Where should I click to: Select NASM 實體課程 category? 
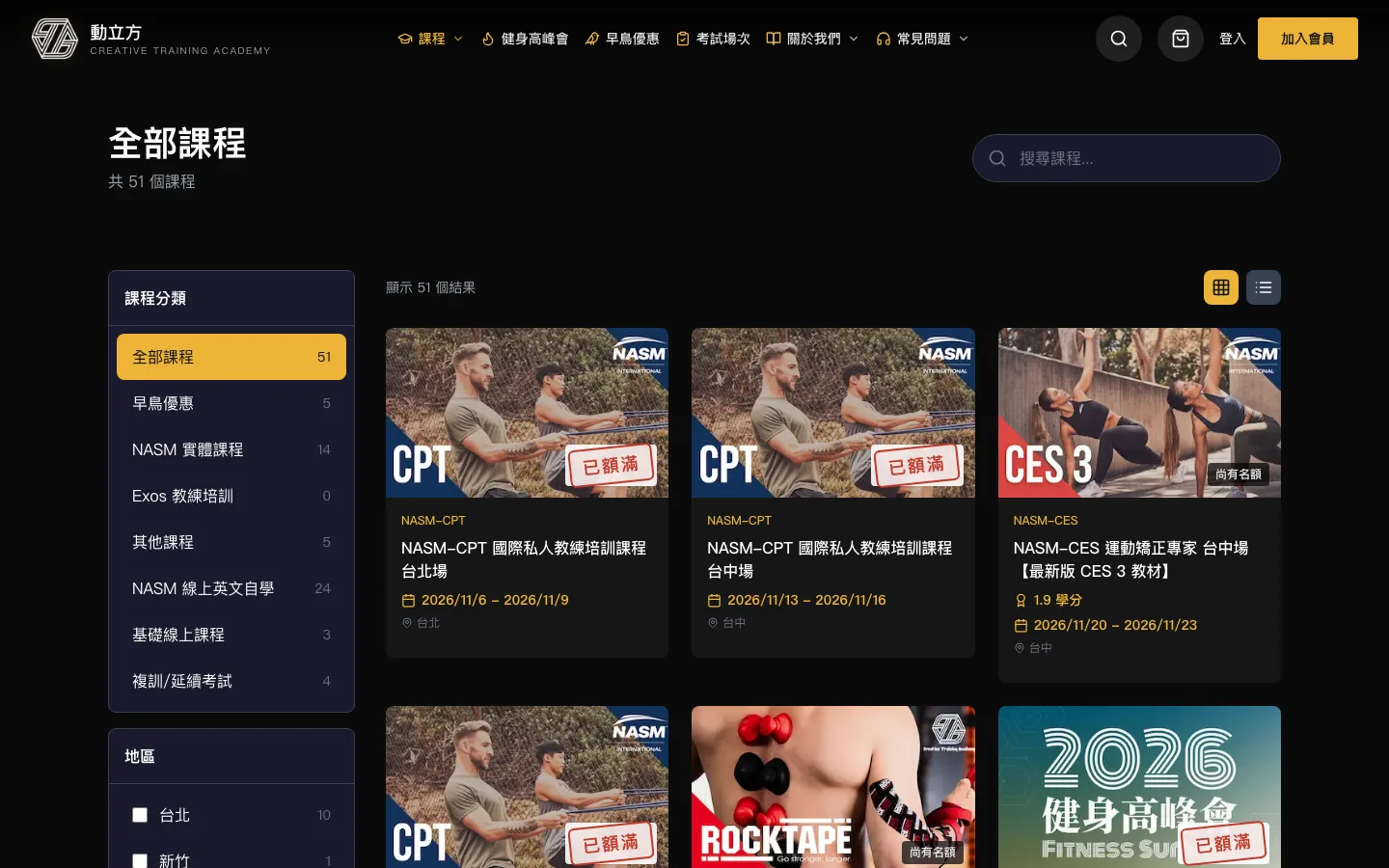pos(231,449)
